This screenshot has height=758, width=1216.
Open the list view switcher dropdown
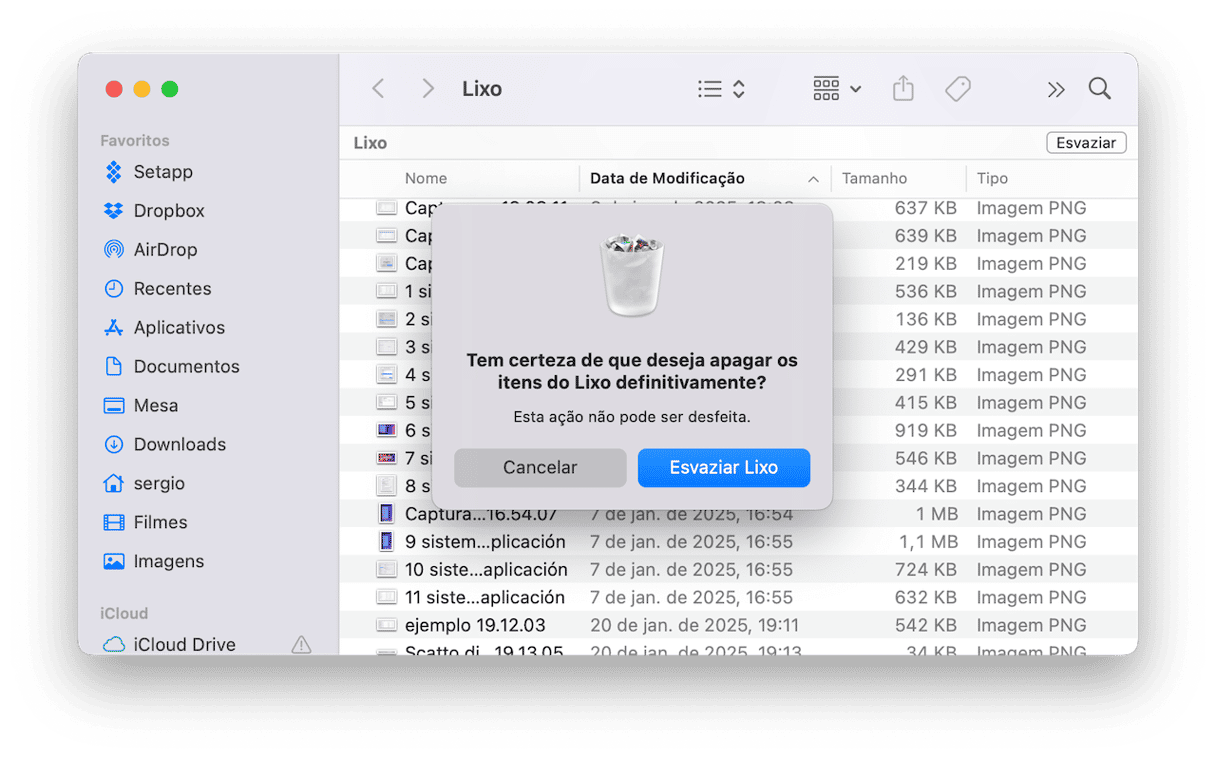click(x=721, y=89)
